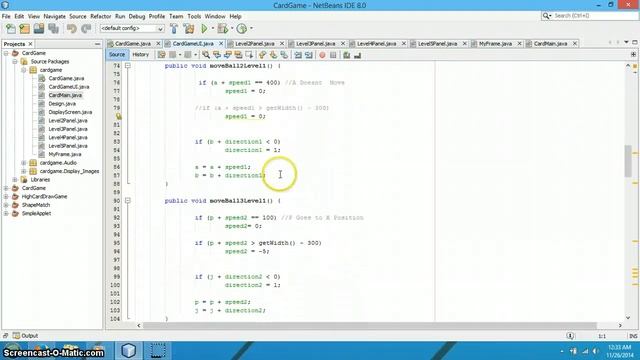Screen dimensions: 640x360
Task: Click Stop Macro Recording icon
Action: point(333,55)
